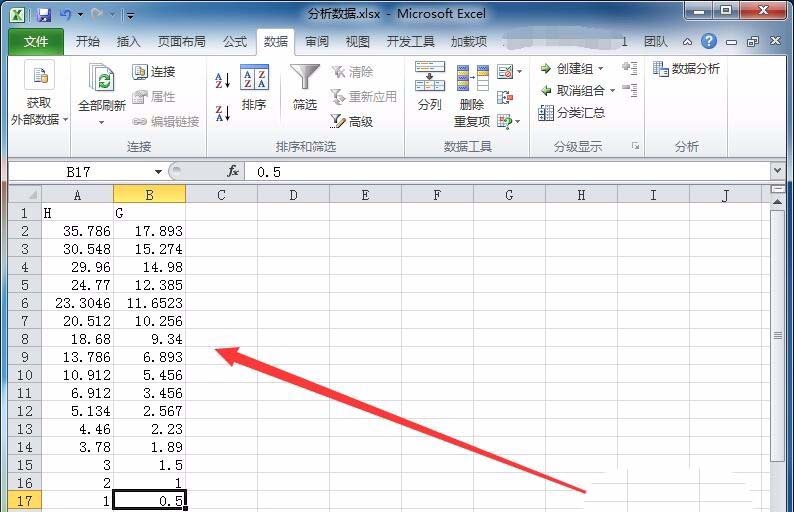The image size is (794, 512).
Task: Click the Group (创建组) button
Action: pos(566,68)
